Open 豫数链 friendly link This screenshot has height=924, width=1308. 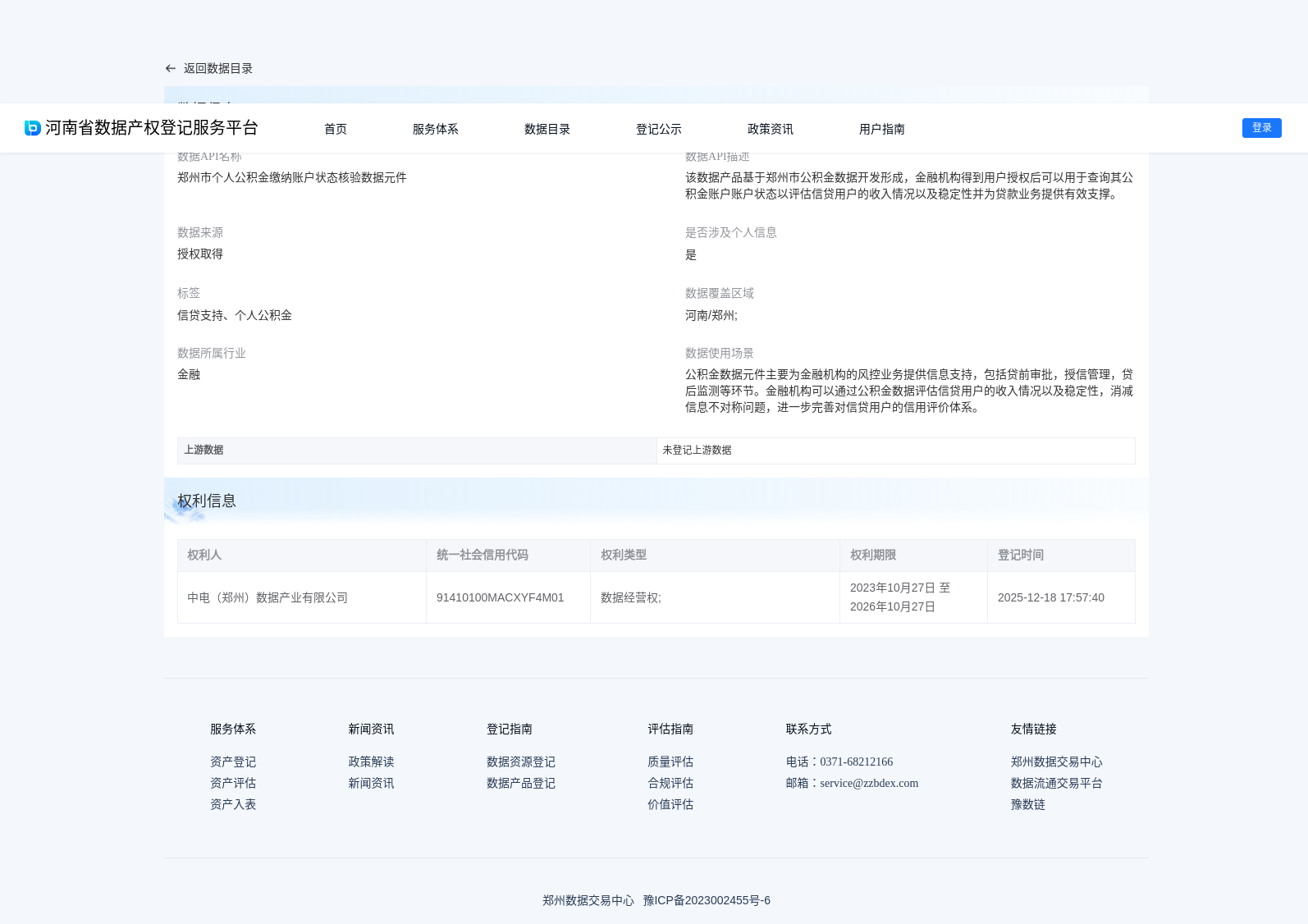tap(1028, 805)
